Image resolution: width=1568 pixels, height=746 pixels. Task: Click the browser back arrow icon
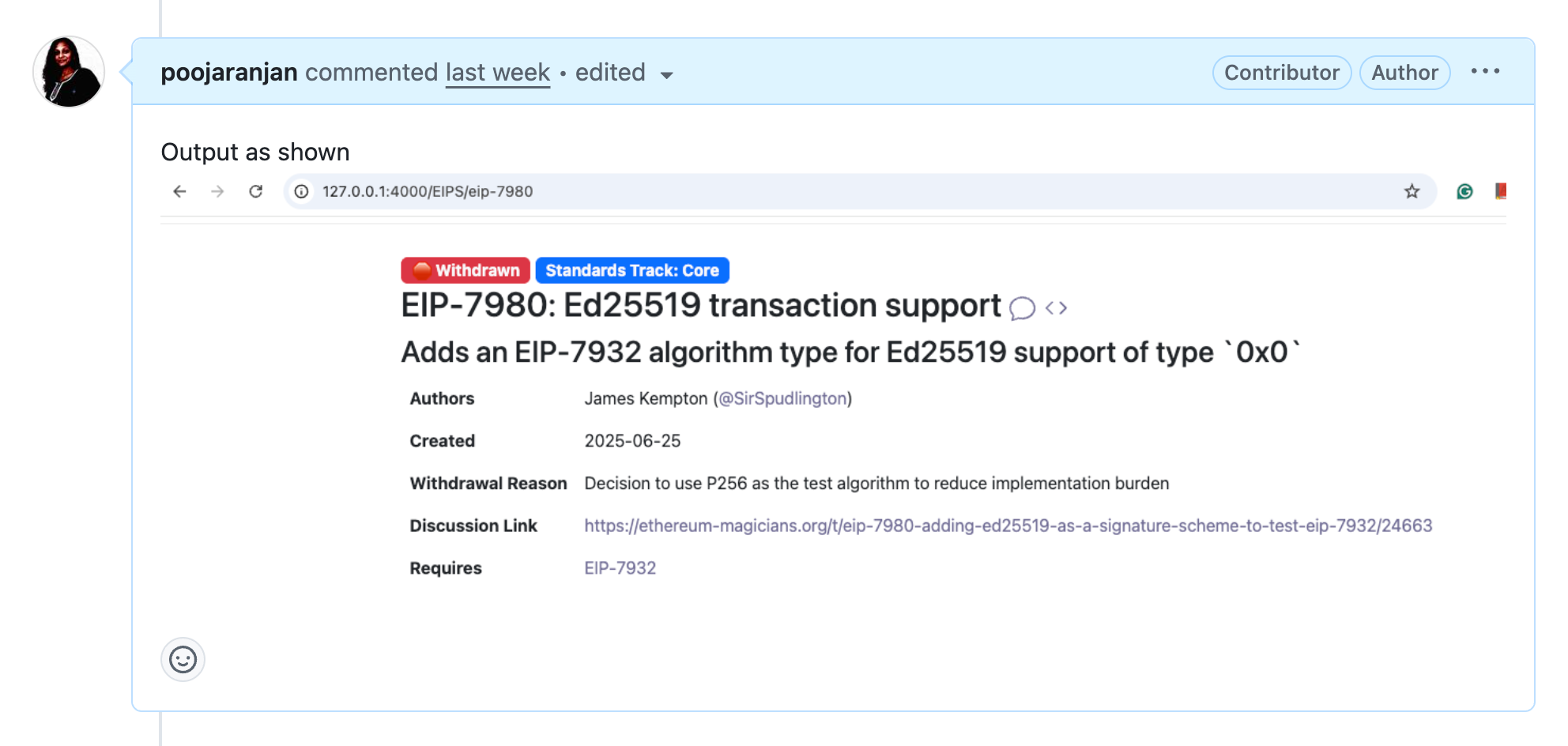pyautogui.click(x=180, y=191)
